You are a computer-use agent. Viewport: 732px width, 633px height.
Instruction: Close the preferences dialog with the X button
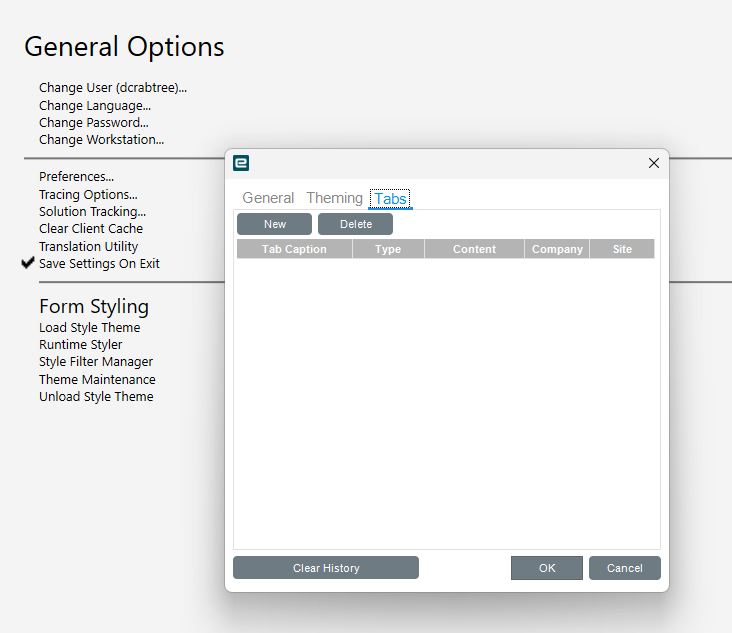[x=654, y=163]
